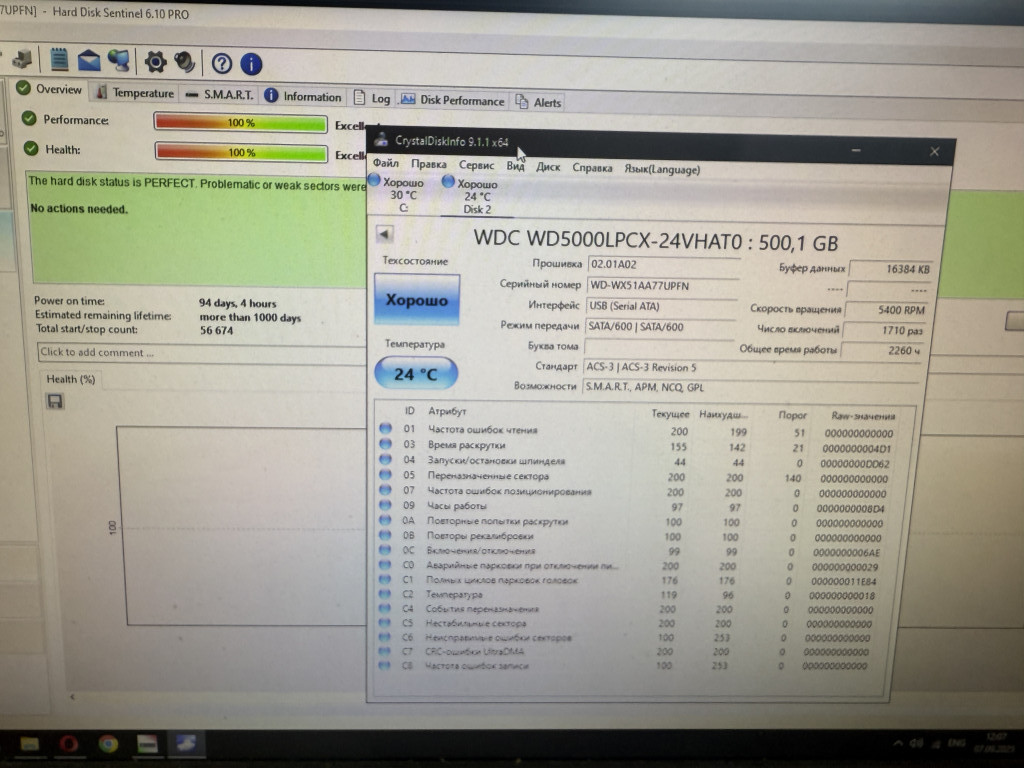This screenshot has width=1024, height=768.
Task: Open the Сервис menu
Action: coord(476,165)
